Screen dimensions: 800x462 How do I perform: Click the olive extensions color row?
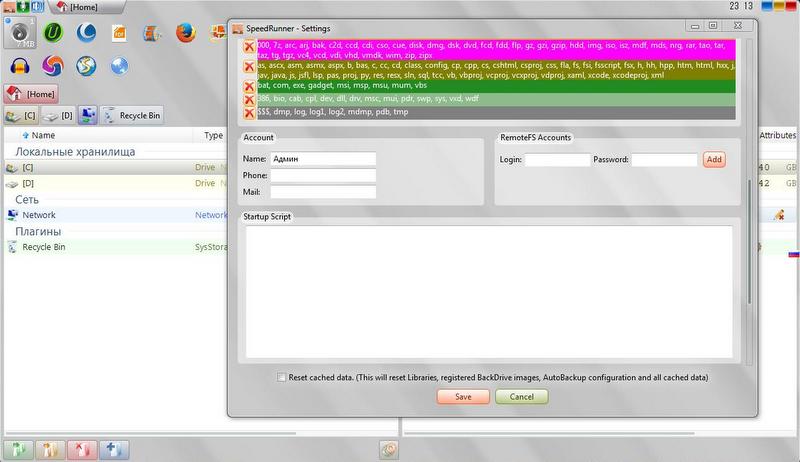pos(496,70)
